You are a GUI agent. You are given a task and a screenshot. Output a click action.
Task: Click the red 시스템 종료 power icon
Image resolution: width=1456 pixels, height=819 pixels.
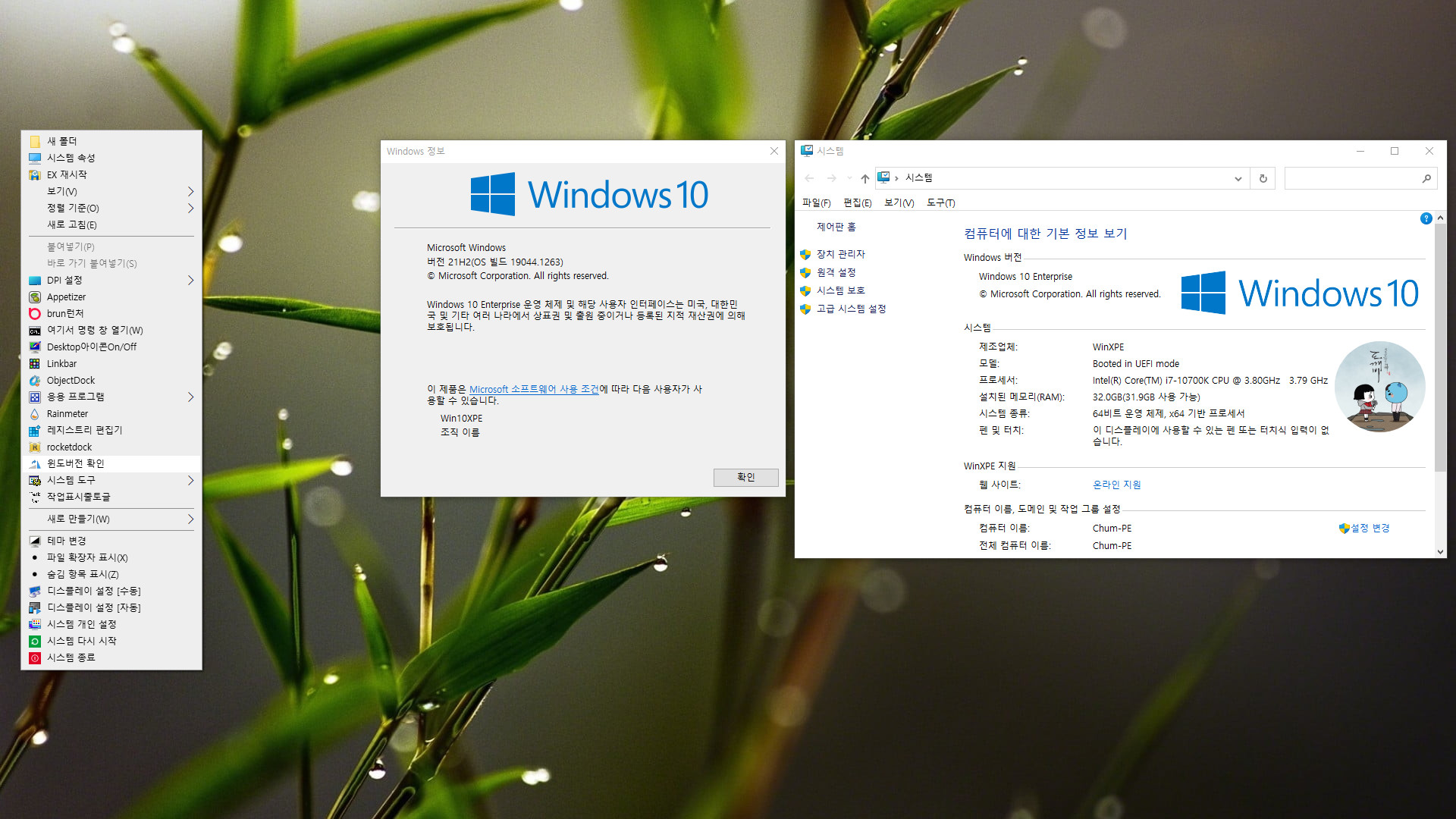pyautogui.click(x=35, y=658)
